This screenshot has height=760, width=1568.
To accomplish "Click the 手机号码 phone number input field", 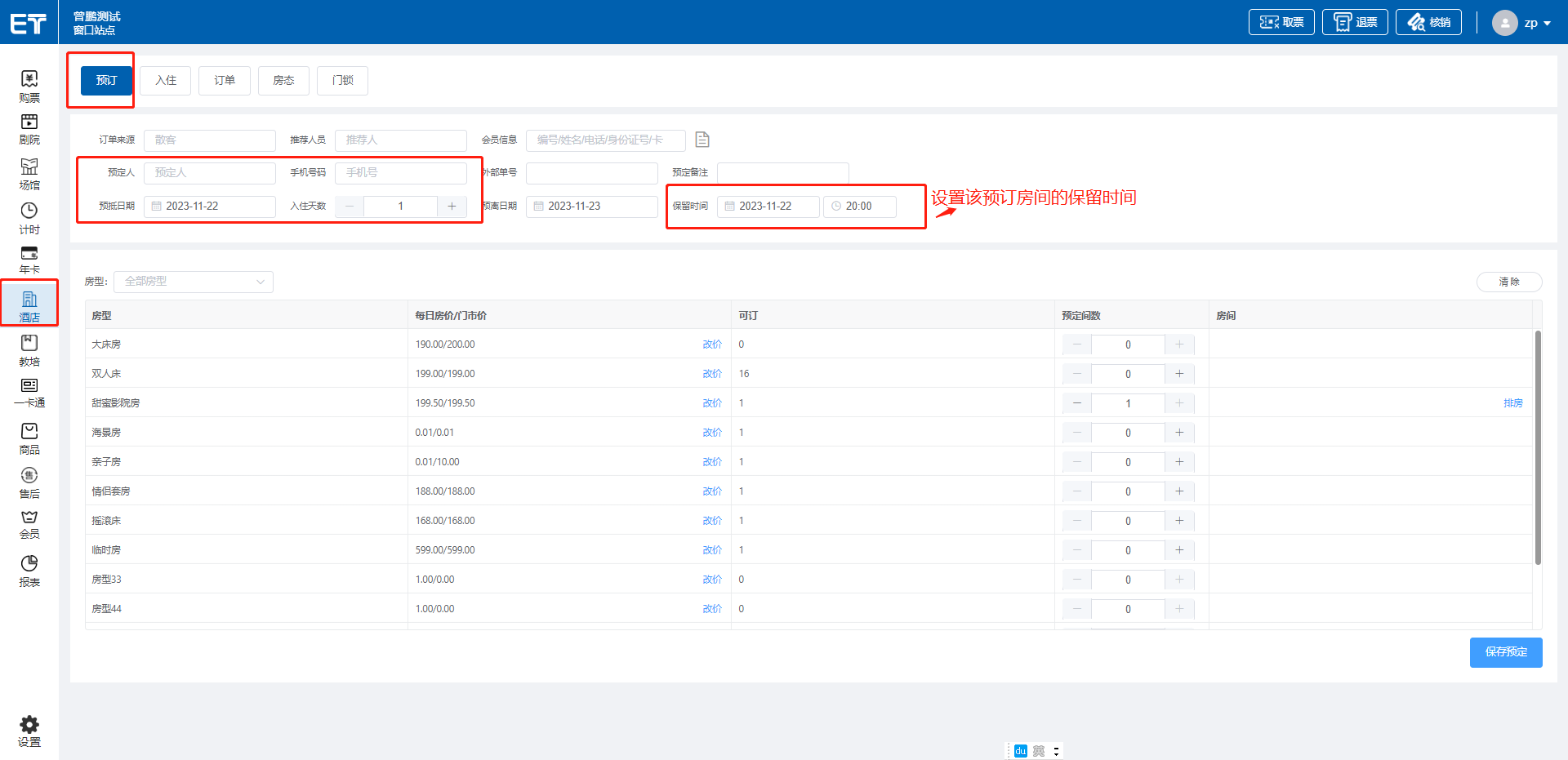I will click(401, 173).
